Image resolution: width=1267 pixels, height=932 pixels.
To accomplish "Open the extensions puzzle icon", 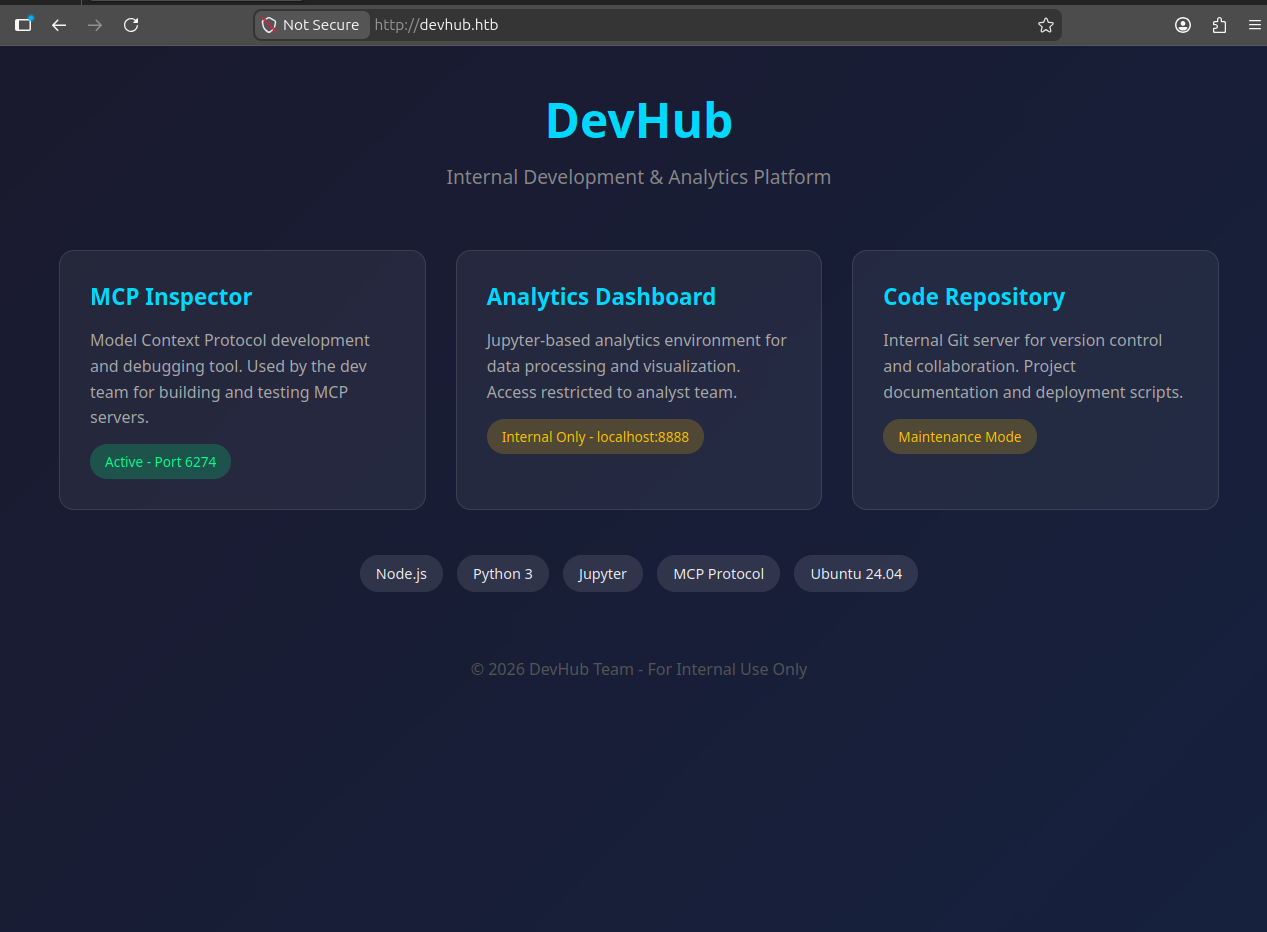I will [1219, 25].
